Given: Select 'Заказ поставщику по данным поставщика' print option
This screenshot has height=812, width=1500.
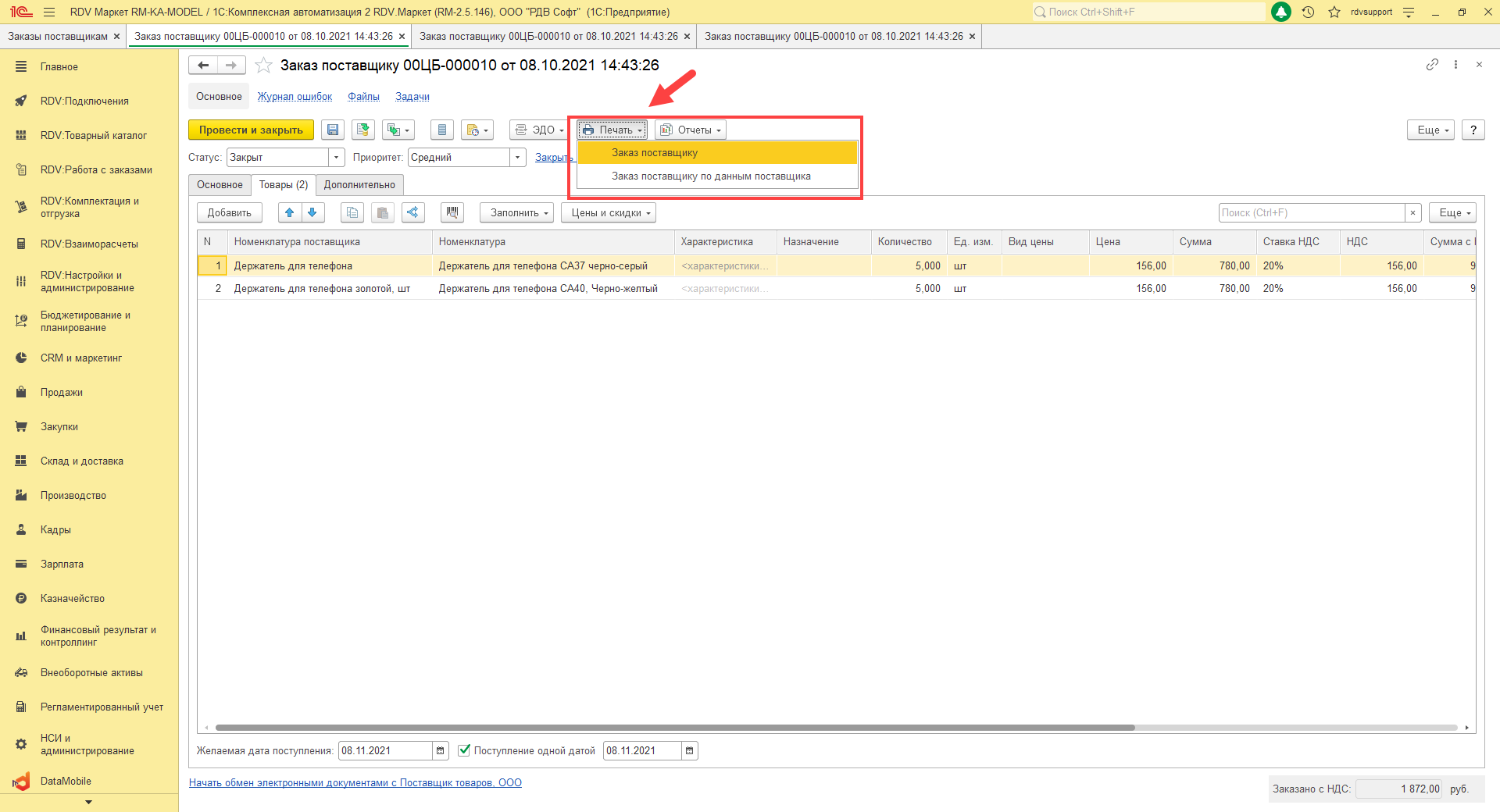Looking at the screenshot, I should 711,176.
